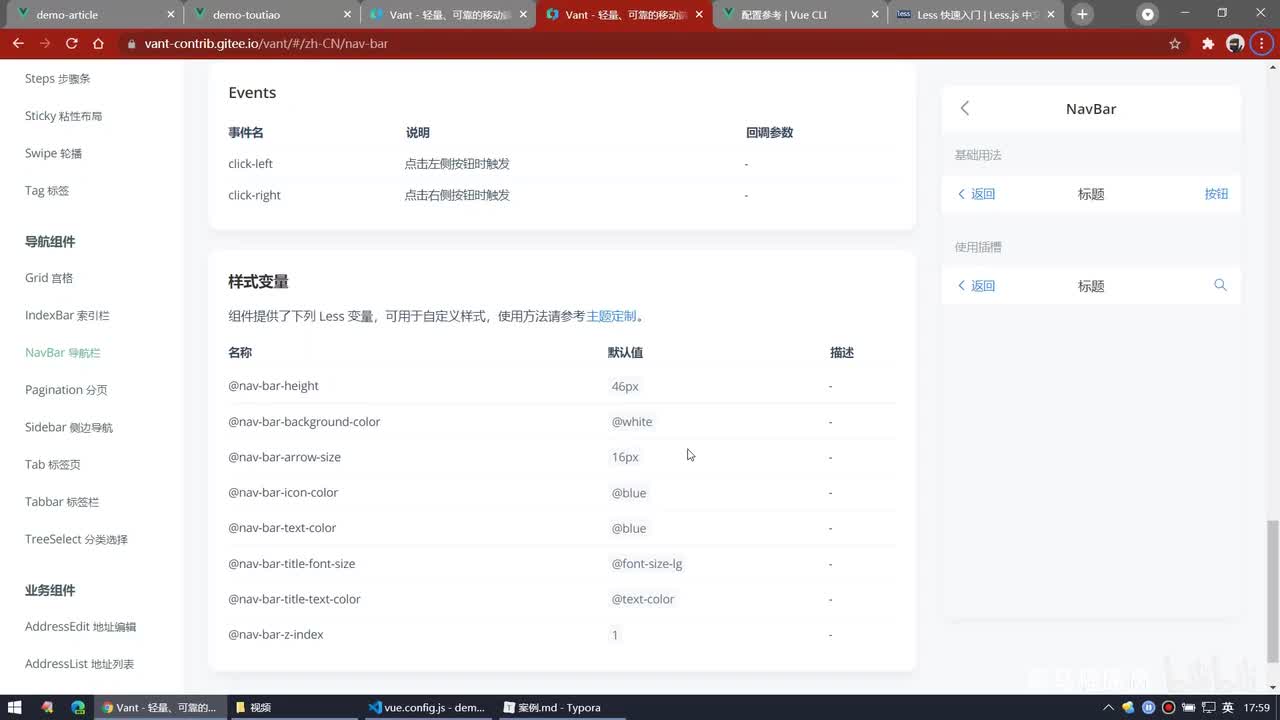Open Tag 标签 sidebar item

coord(47,190)
